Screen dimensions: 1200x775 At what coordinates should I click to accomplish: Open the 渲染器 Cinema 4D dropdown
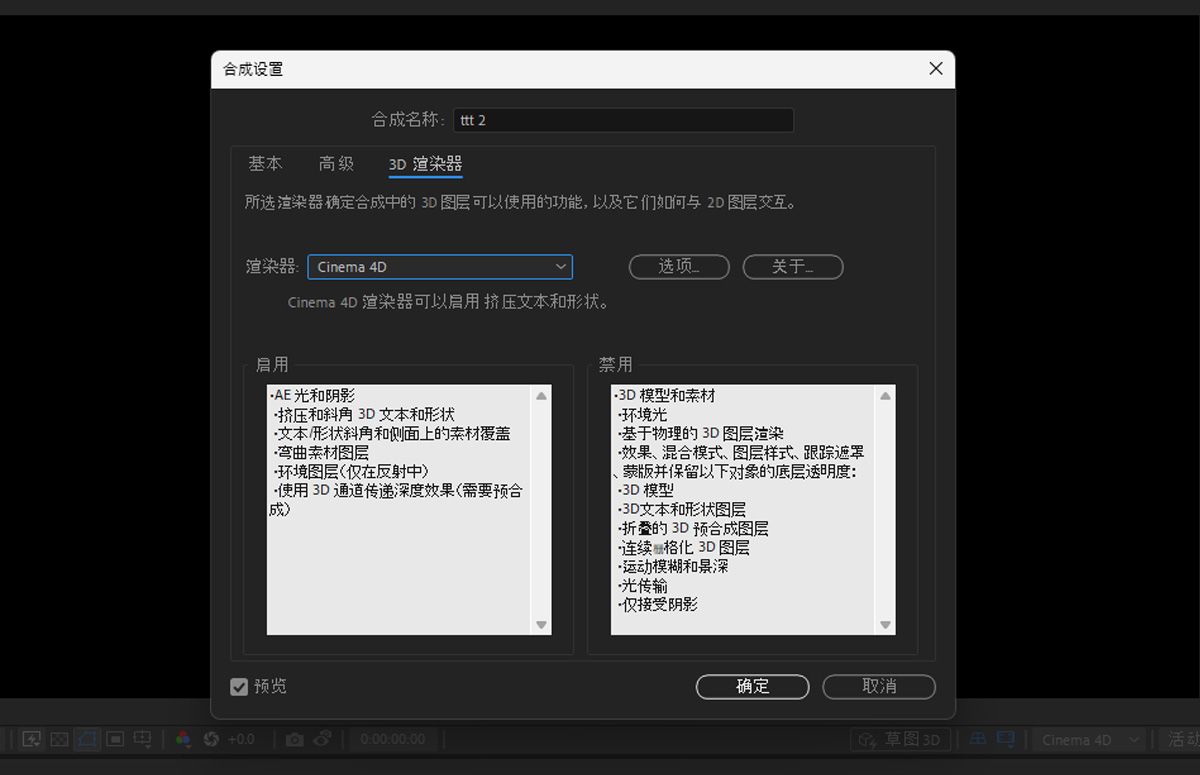[x=440, y=267]
